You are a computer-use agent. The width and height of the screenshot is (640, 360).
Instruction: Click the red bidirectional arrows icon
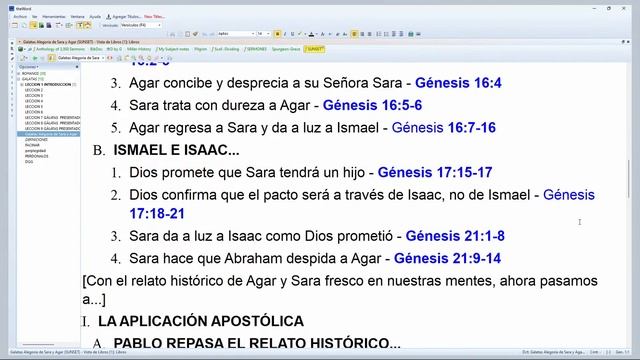click(110, 58)
